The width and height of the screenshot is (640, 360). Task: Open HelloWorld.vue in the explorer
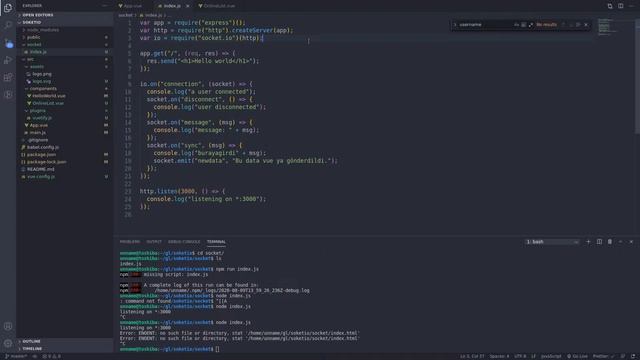coord(64,96)
